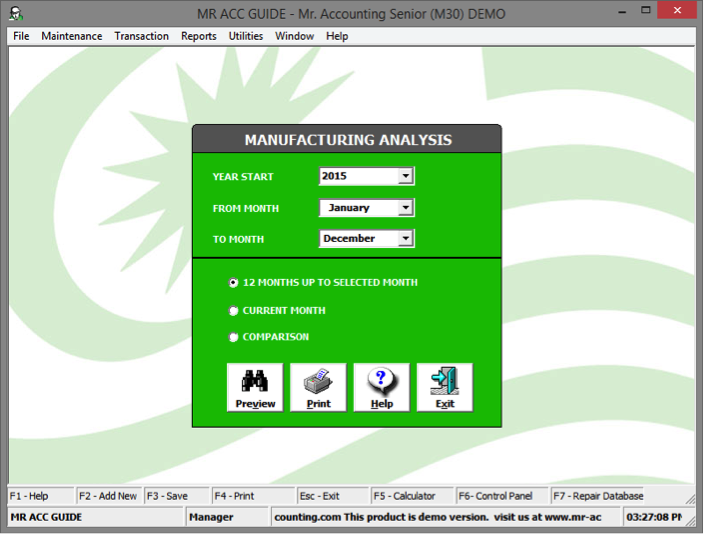
Task: Click the TO MONTH label
Action: (238, 239)
